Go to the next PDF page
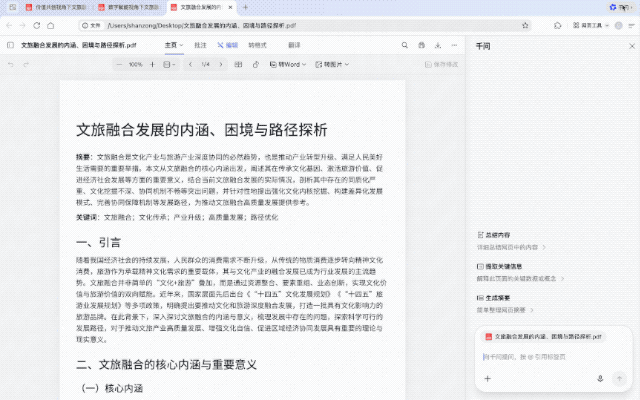Image resolution: width=640 pixels, height=400 pixels. (x=223, y=64)
